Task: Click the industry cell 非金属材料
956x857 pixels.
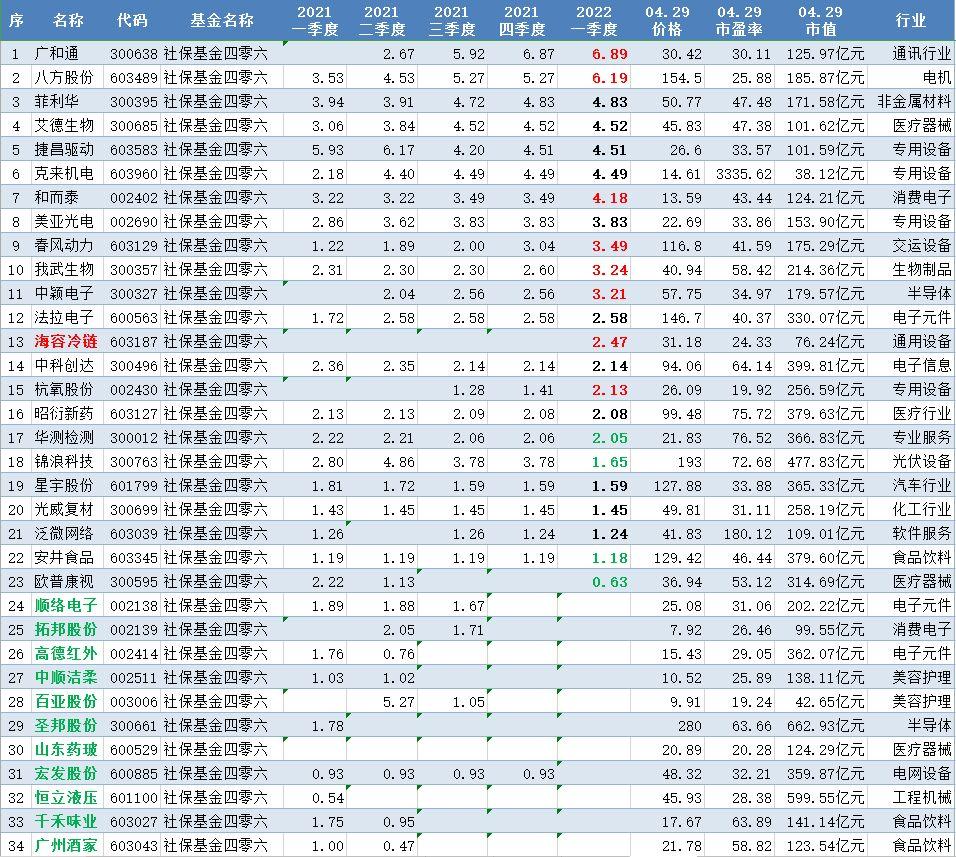Action: 915,102
